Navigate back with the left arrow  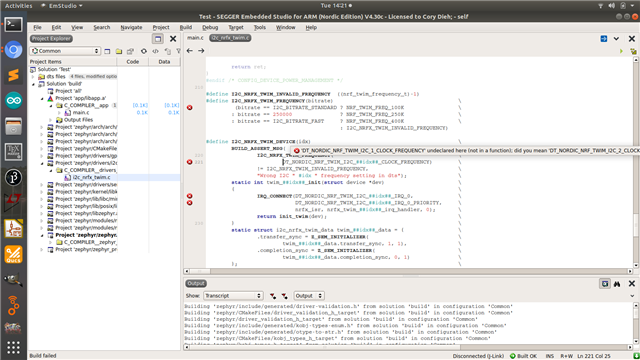[190, 51]
